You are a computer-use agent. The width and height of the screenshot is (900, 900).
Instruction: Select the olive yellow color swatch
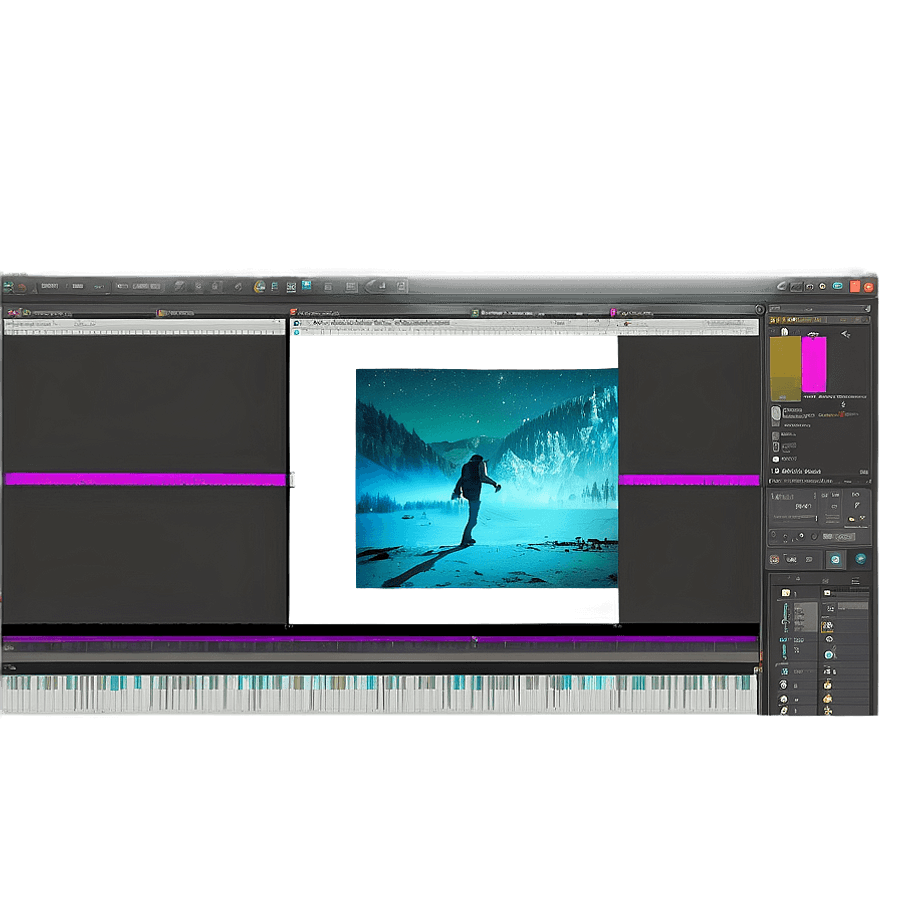click(786, 363)
